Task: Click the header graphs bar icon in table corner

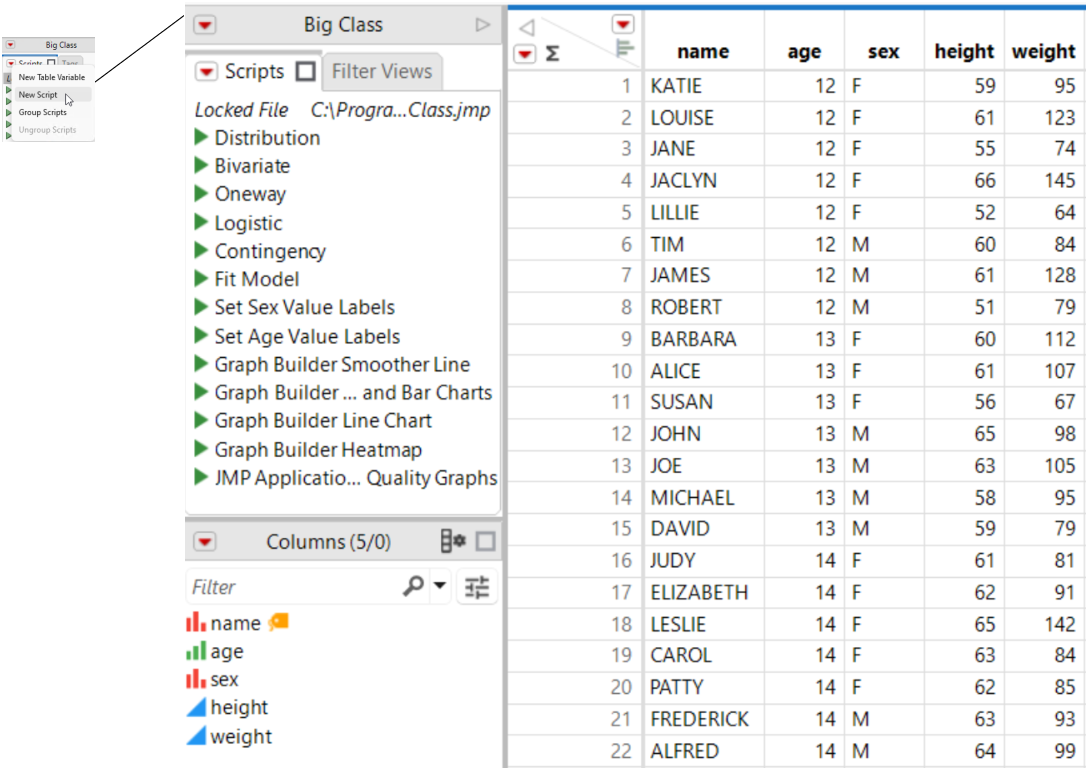Action: tap(625, 47)
